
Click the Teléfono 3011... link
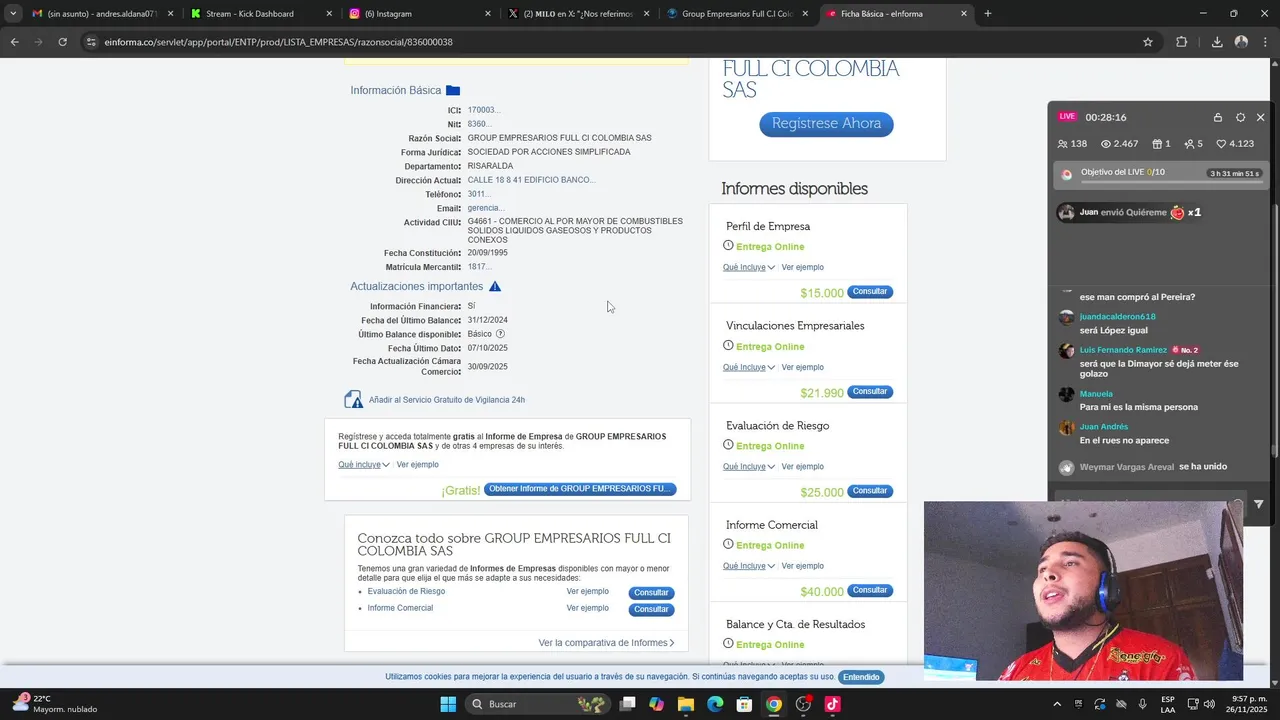pos(479,194)
